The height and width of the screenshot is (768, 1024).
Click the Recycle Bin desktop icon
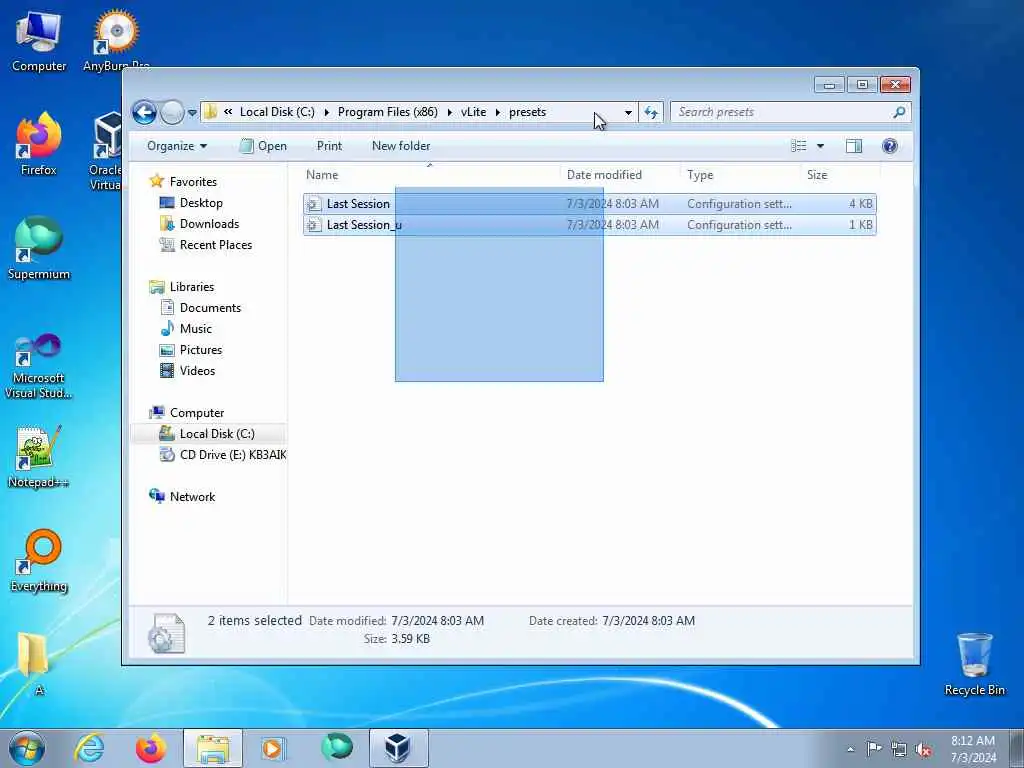point(974,664)
